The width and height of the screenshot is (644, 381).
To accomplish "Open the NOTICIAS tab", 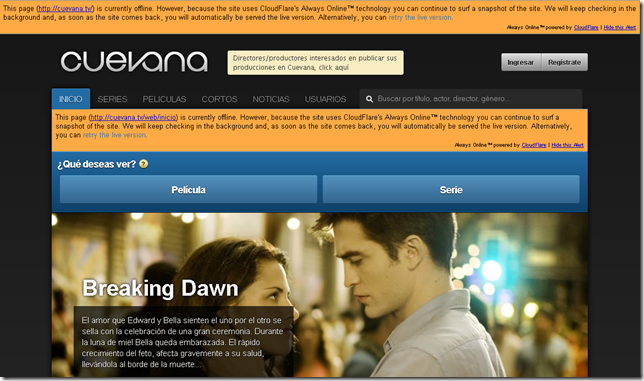I will click(271, 99).
